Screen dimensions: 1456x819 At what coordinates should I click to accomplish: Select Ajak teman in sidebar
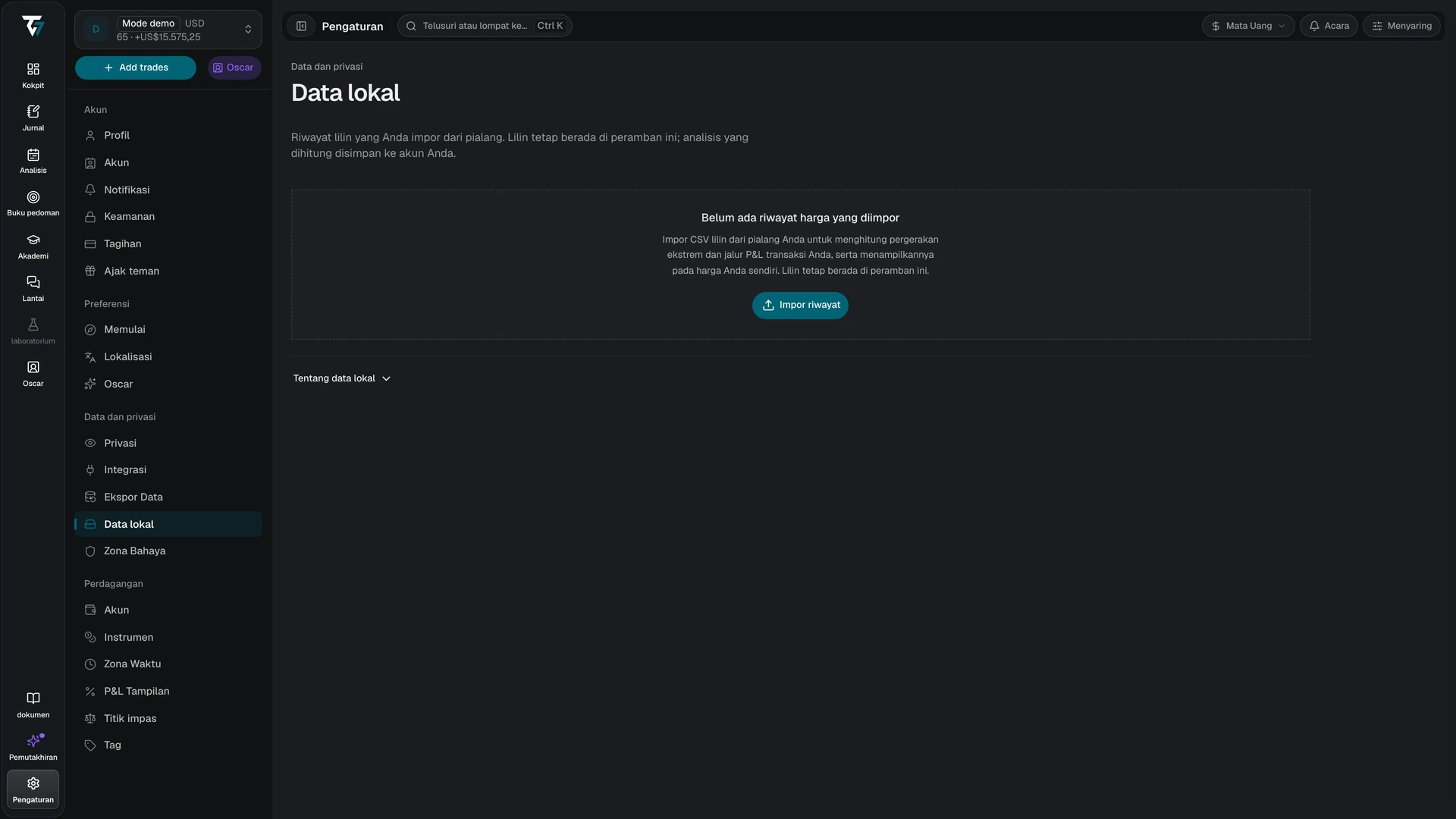point(168,271)
